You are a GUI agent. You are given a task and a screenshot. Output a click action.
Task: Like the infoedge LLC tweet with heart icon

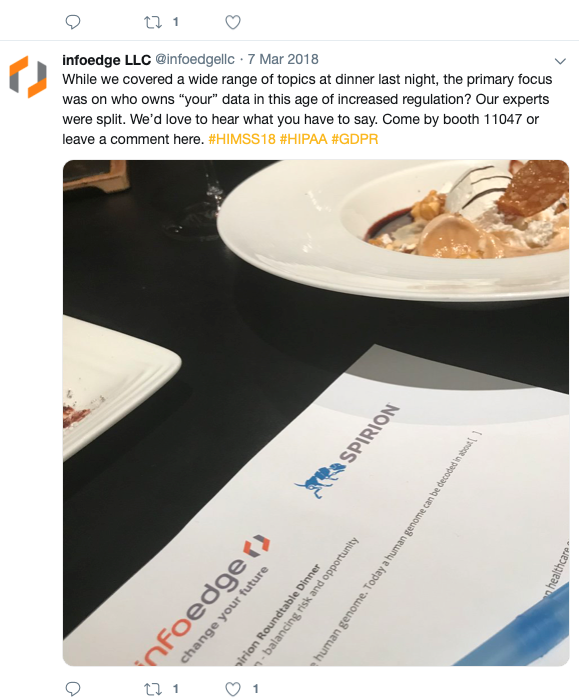point(233,689)
